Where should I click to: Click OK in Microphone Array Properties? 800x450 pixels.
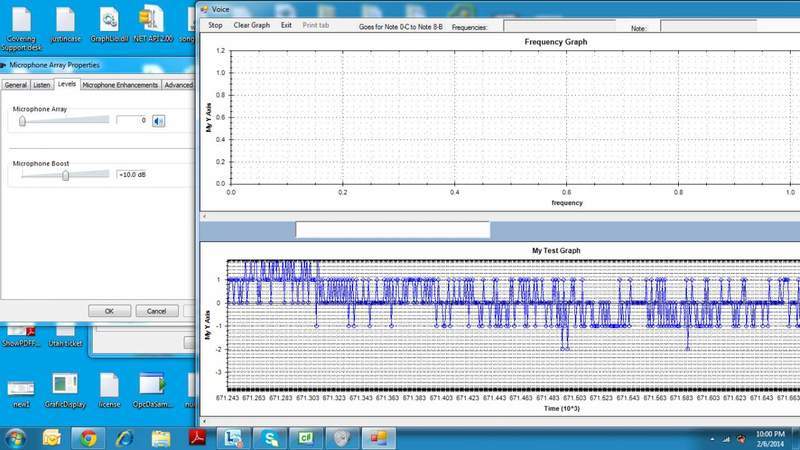(x=109, y=311)
